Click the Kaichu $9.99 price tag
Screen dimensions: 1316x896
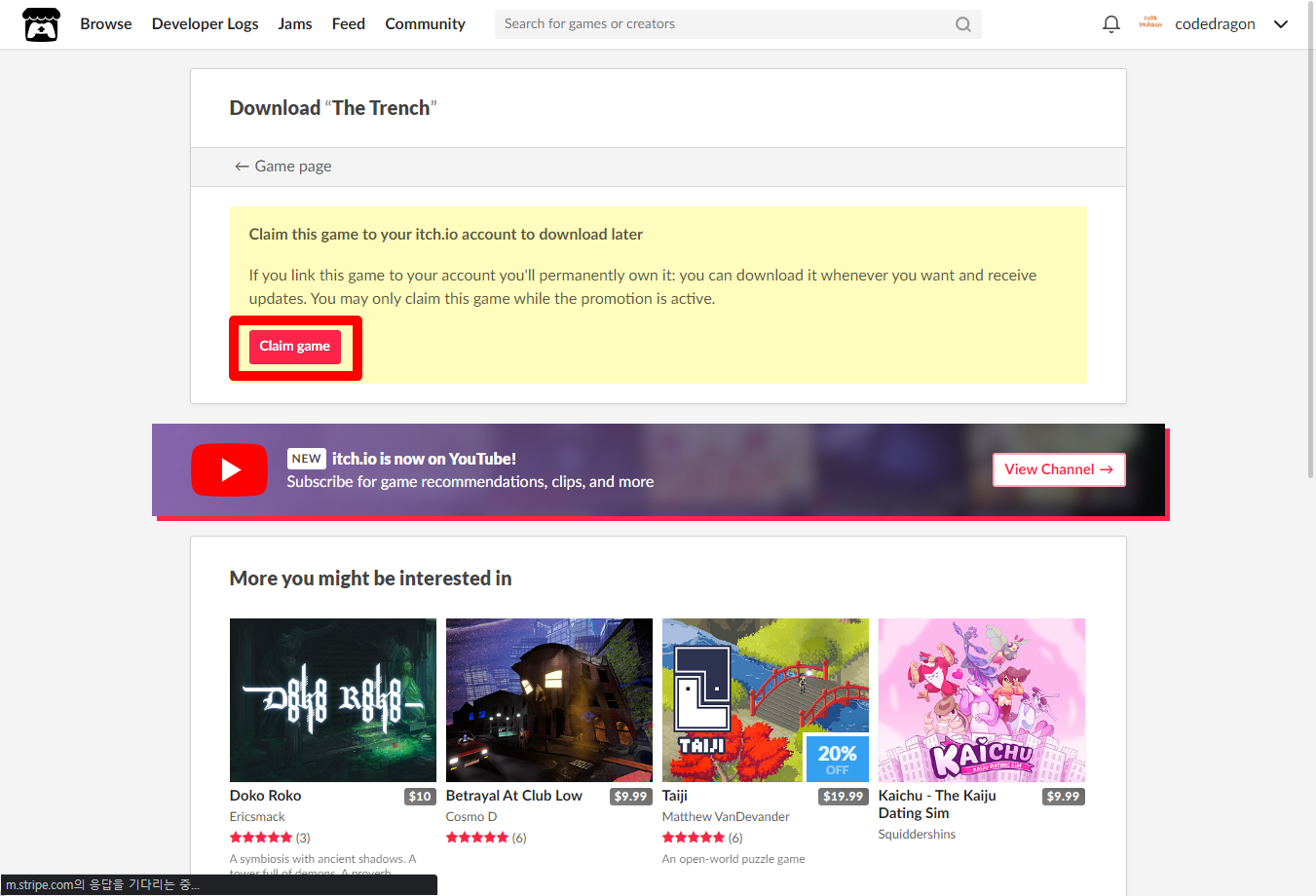(x=1064, y=797)
